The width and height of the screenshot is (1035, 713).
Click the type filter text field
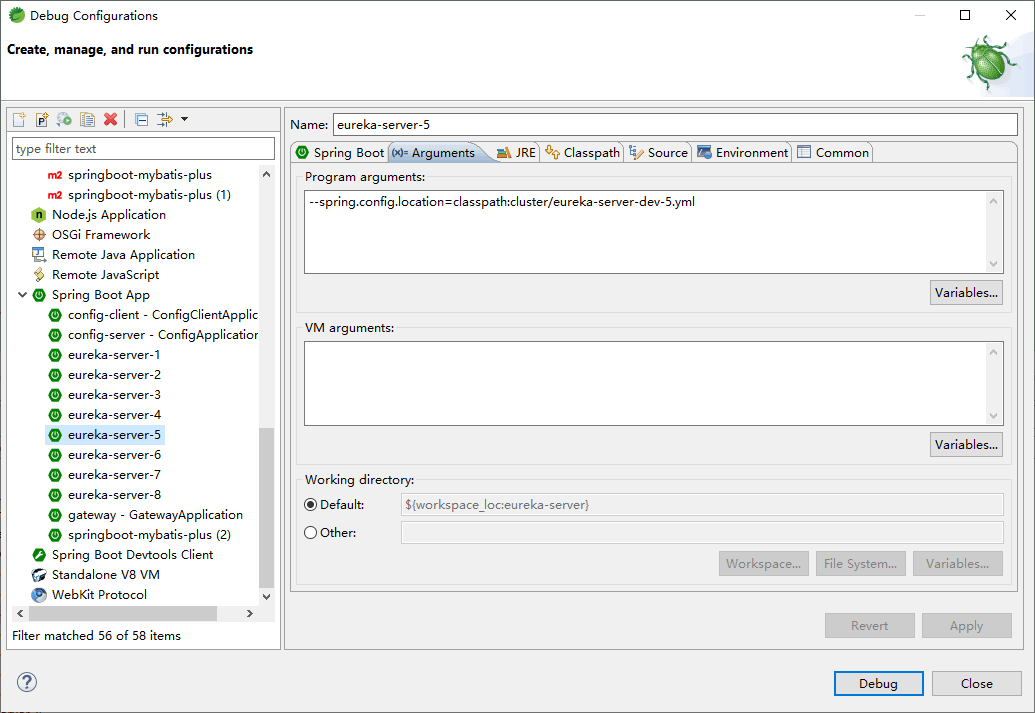pyautogui.click(x=143, y=149)
